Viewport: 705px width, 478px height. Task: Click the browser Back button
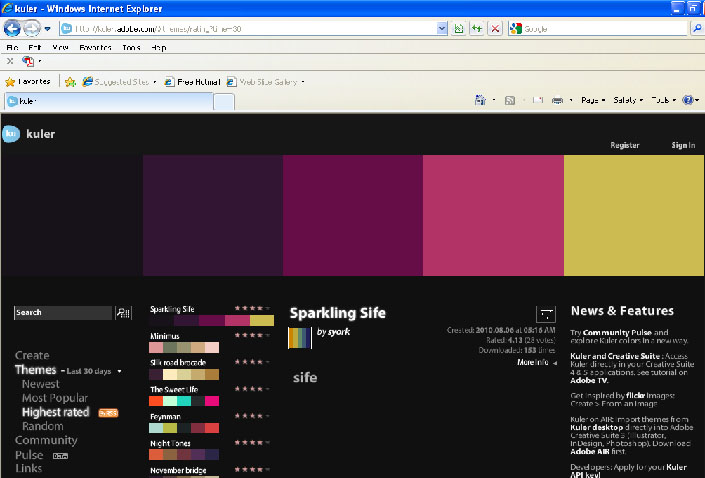tap(13, 28)
